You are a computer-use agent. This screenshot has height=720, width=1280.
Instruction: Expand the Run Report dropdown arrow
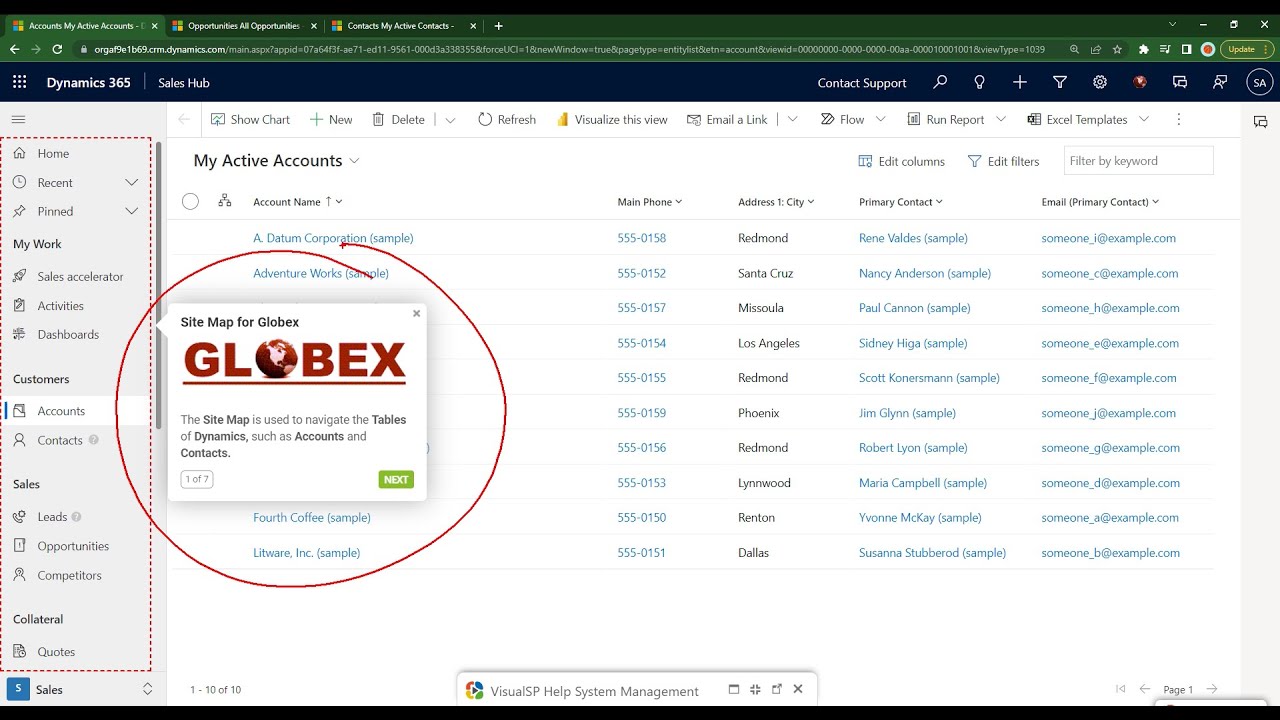click(1001, 119)
